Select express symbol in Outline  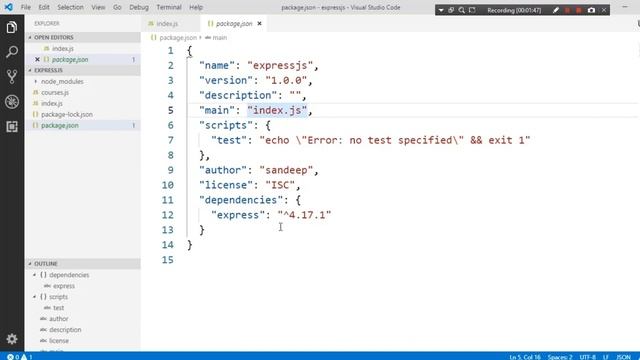[x=83, y=286]
